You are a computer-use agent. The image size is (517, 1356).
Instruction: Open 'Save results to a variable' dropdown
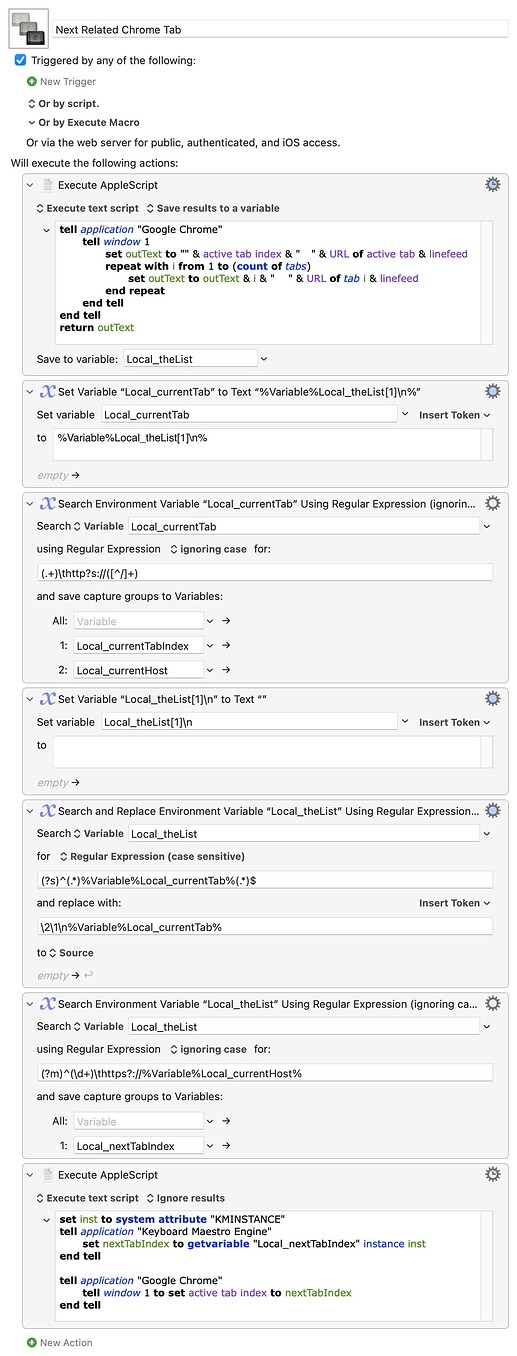click(212, 208)
